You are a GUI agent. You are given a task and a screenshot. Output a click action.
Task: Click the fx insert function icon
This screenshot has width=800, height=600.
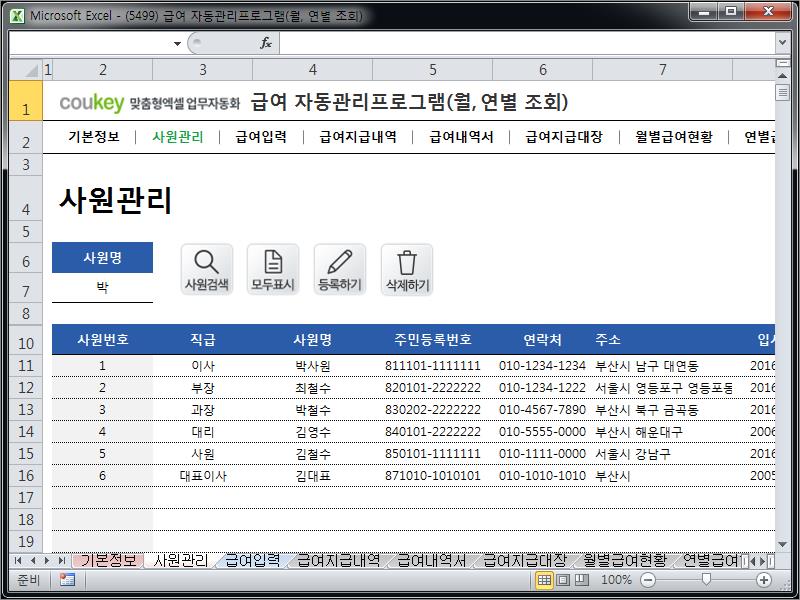[266, 43]
